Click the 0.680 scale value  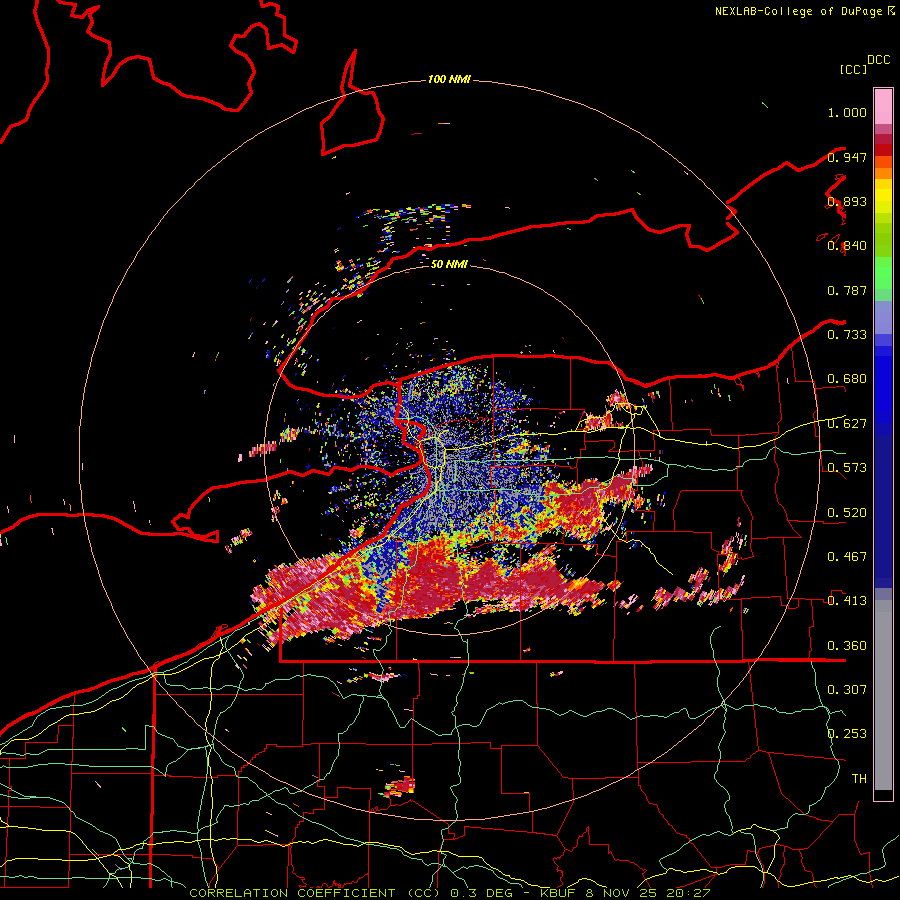847,379
